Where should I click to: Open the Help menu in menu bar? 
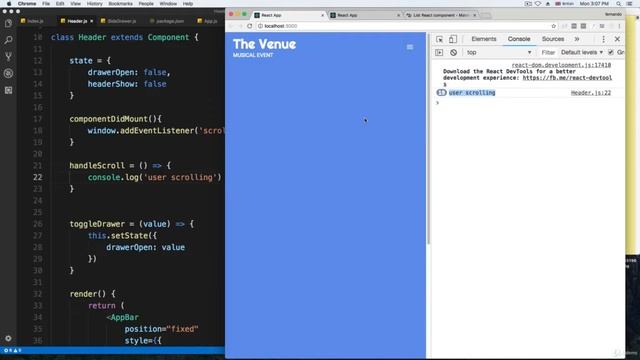click(188, 4)
